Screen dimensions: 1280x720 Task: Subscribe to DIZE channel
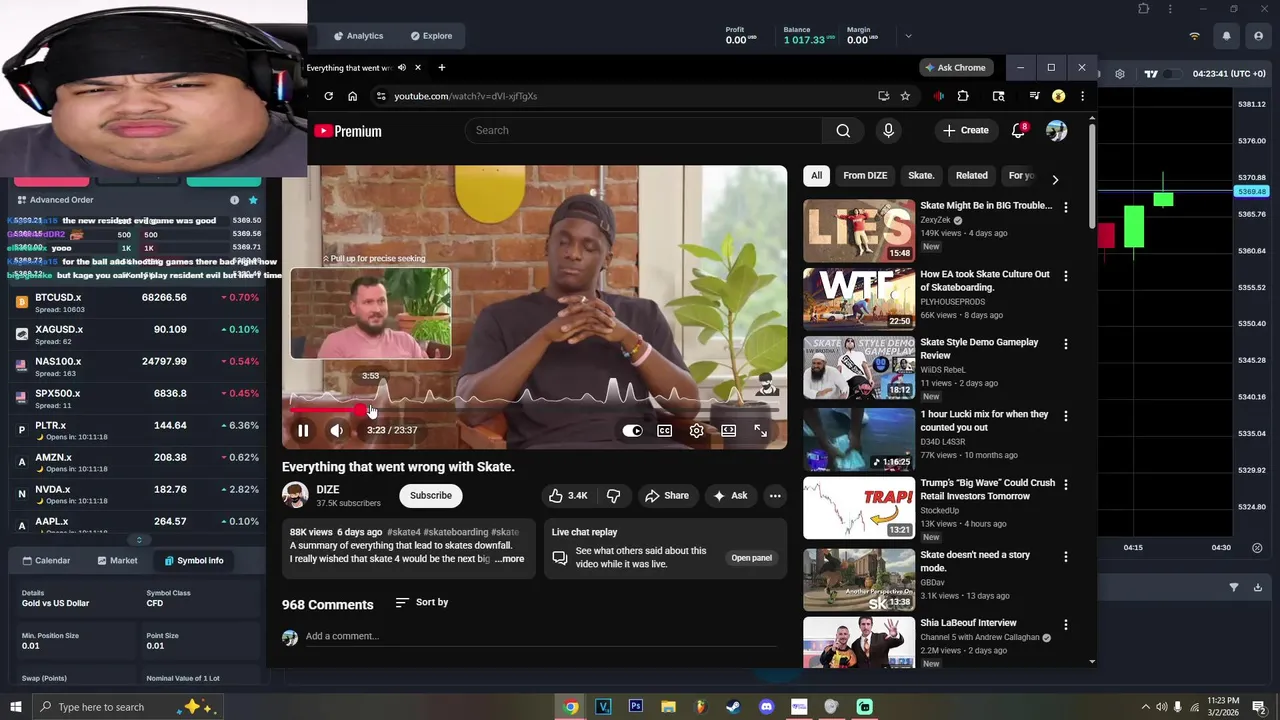click(431, 496)
